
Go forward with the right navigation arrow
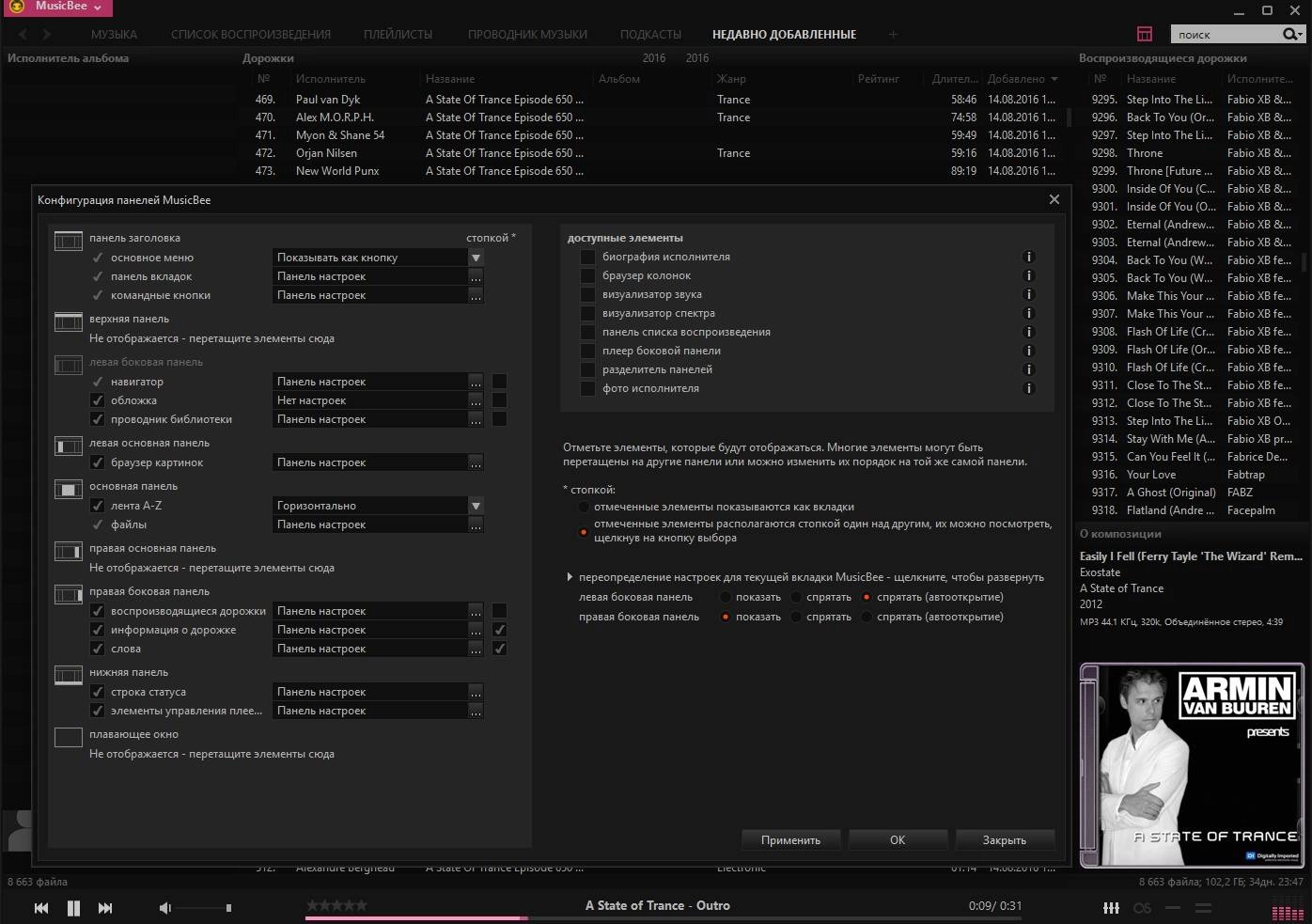tap(47, 34)
